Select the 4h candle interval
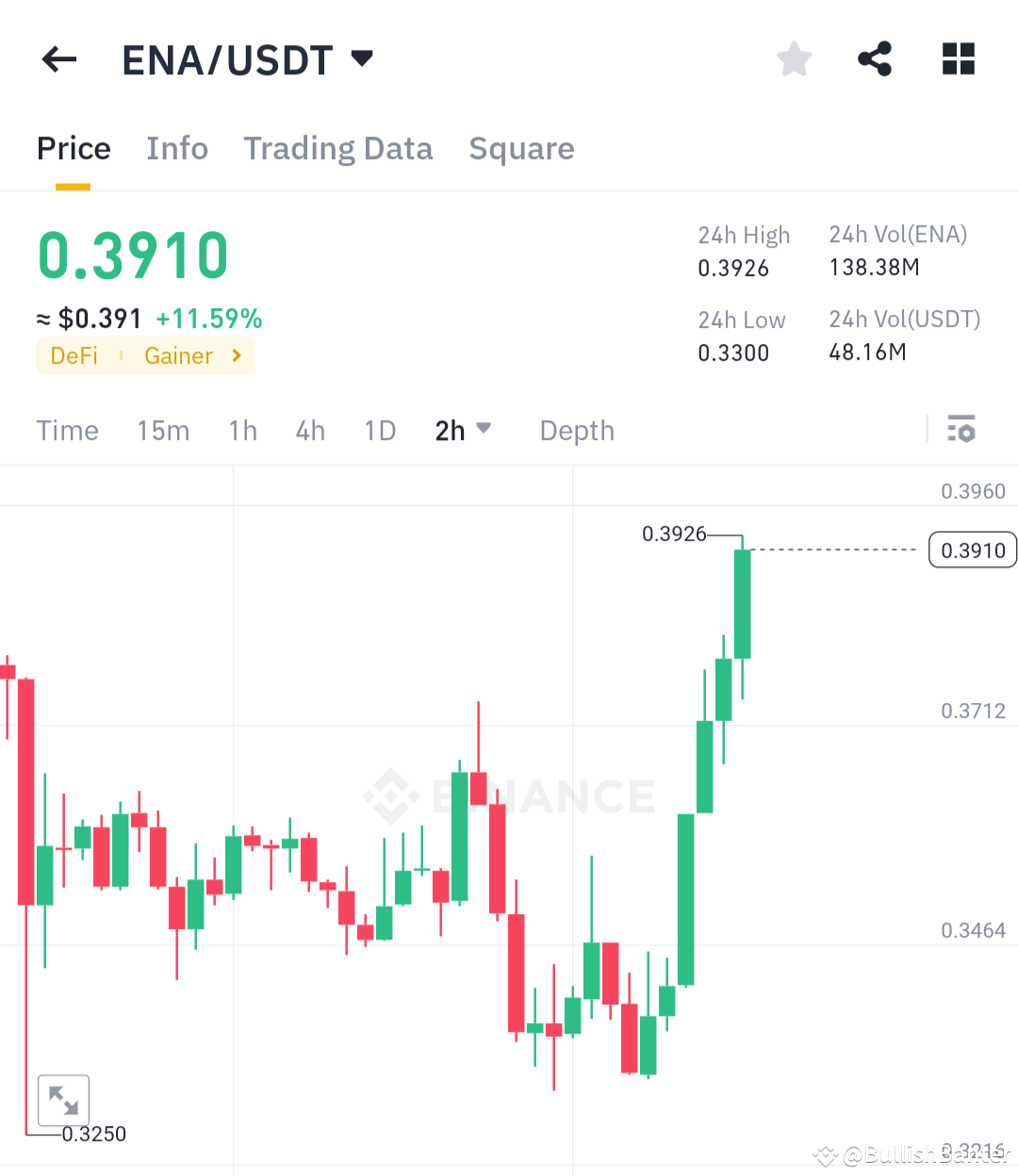1018x1176 pixels. pos(310,431)
